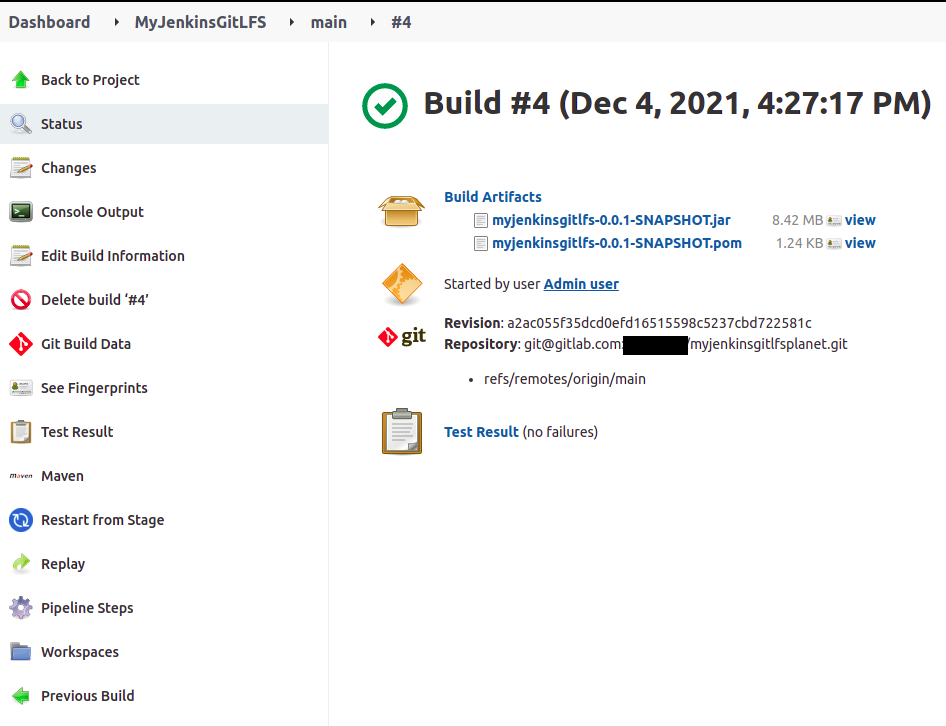Download the myjenkinsgitlfs-0.0.1-SNAPSHOT.jar artifact

coord(611,220)
